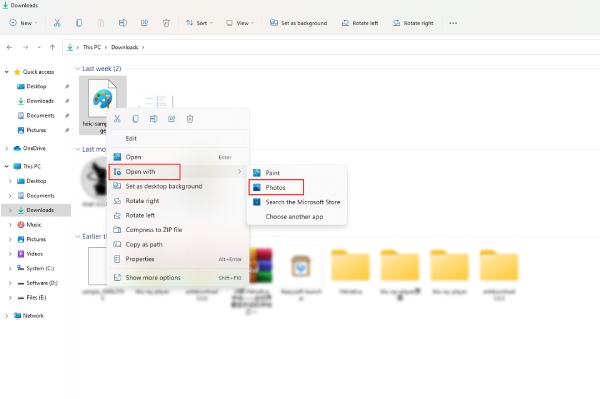Image resolution: width=600 pixels, height=399 pixels.
Task: Select Downloads under Quick access
Action: (x=40, y=101)
